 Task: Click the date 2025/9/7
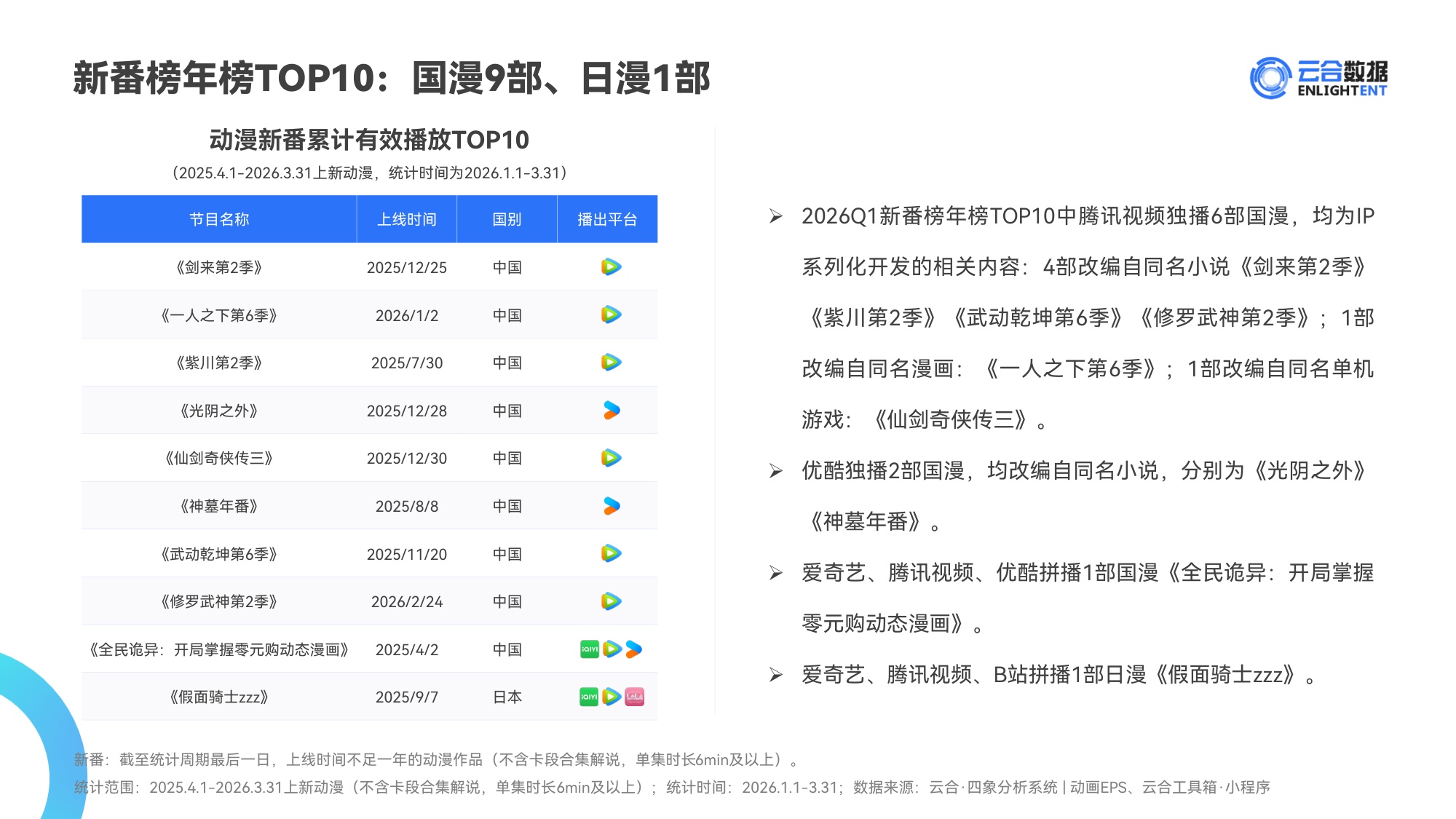pyautogui.click(x=407, y=697)
